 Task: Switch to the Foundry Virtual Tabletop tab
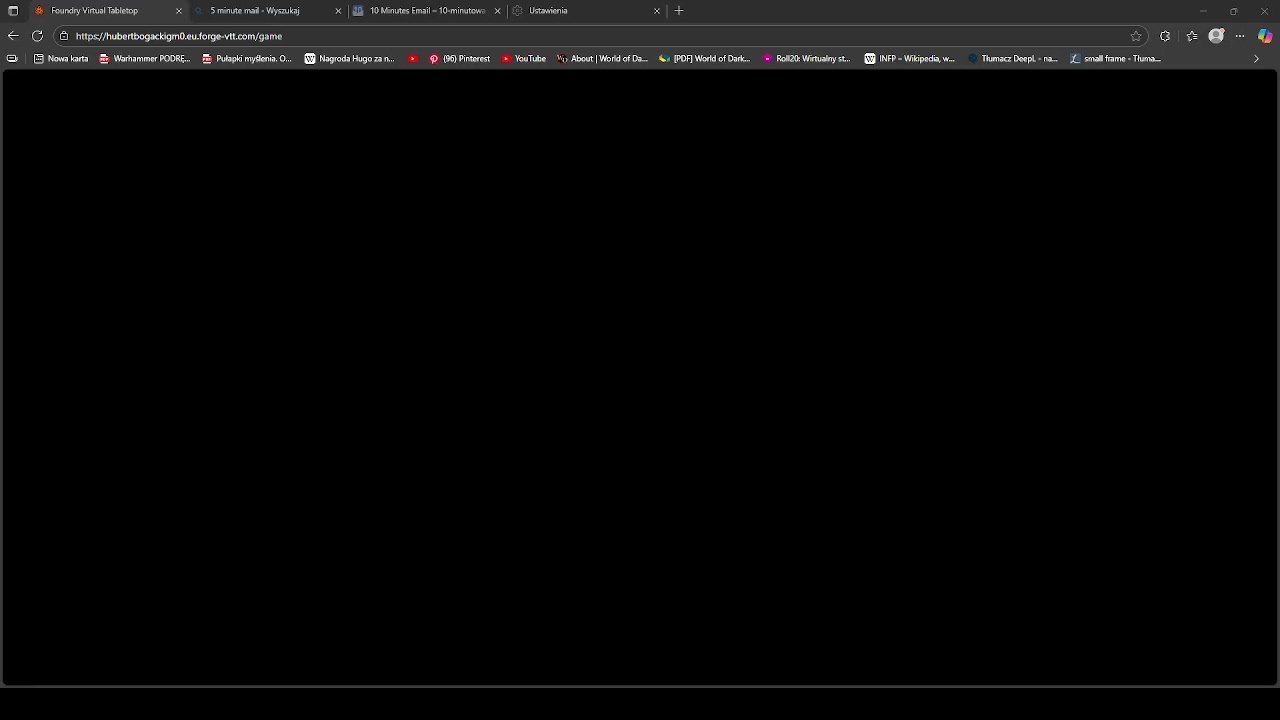click(x=108, y=11)
